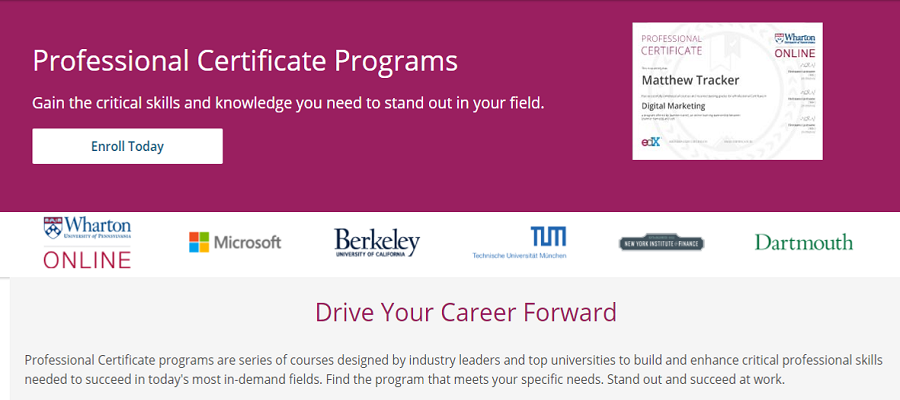Click the tagline starting with Gain the critical skills

(x=288, y=104)
